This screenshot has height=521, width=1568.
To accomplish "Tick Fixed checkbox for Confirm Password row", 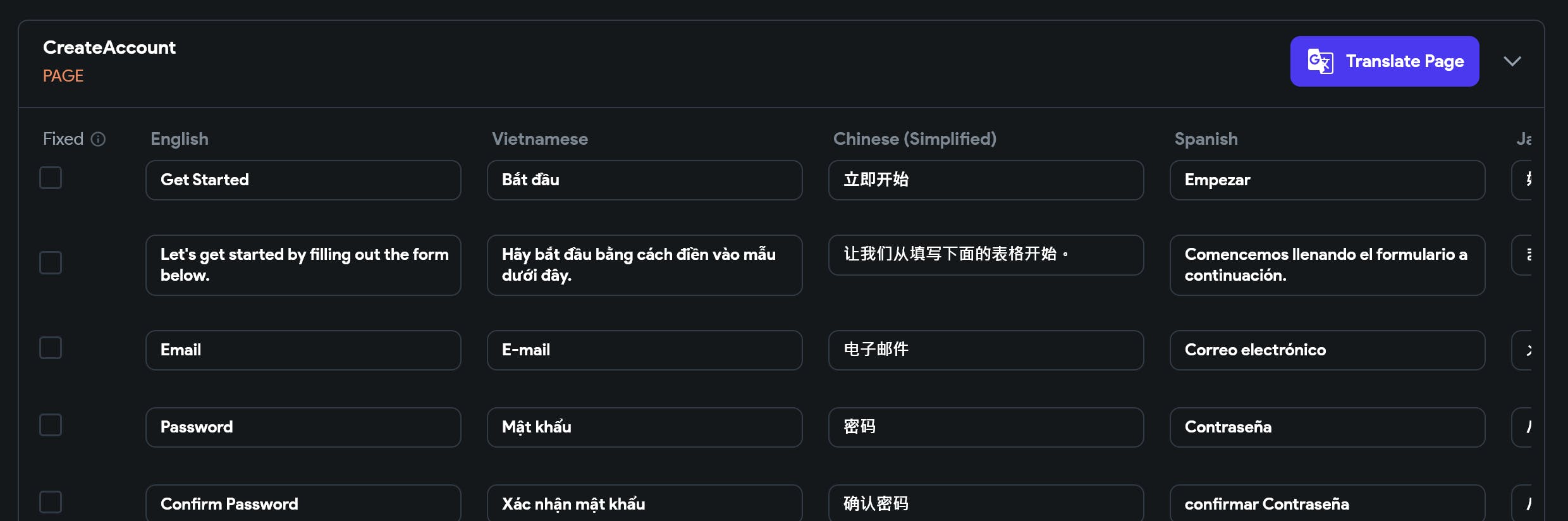I will pos(51,502).
